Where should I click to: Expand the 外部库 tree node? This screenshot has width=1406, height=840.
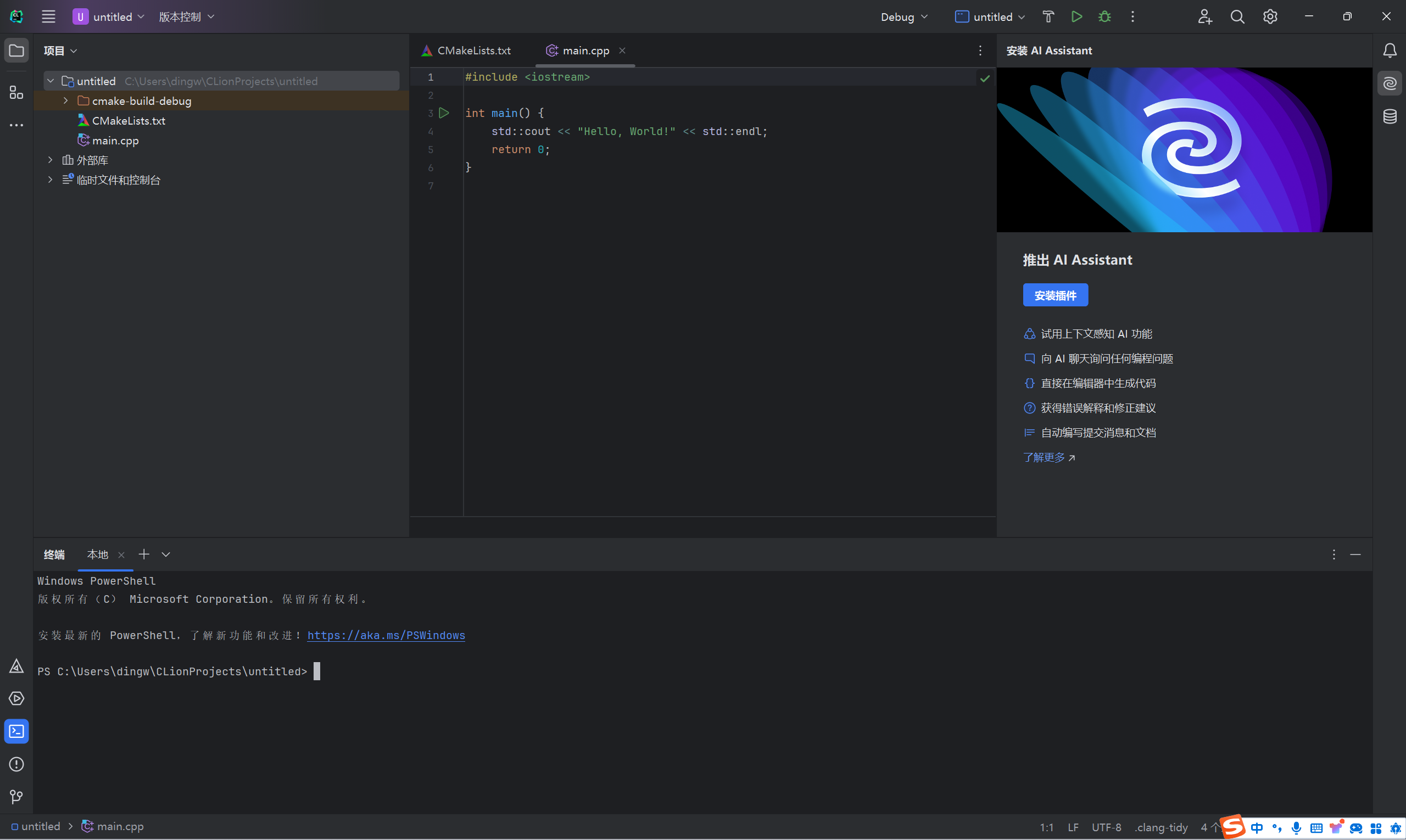coord(51,160)
